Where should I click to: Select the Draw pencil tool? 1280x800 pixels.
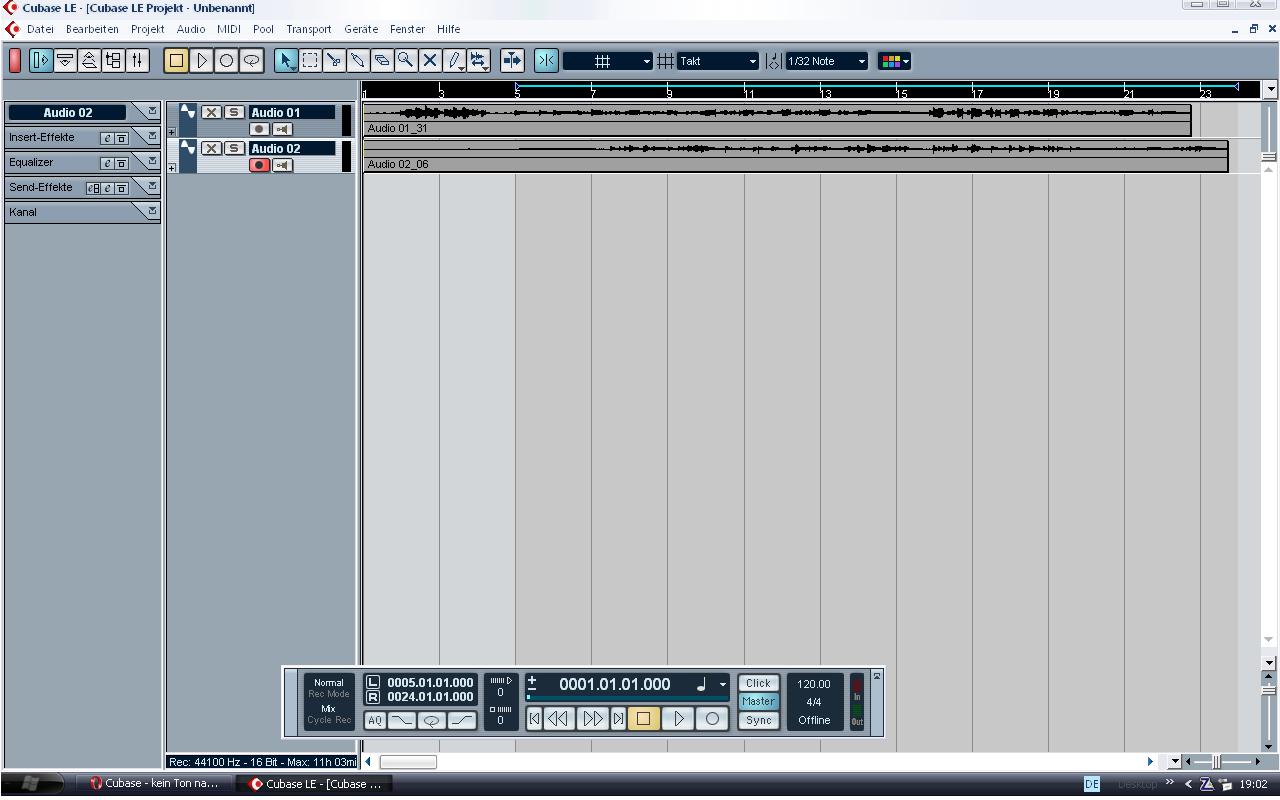click(x=455, y=61)
